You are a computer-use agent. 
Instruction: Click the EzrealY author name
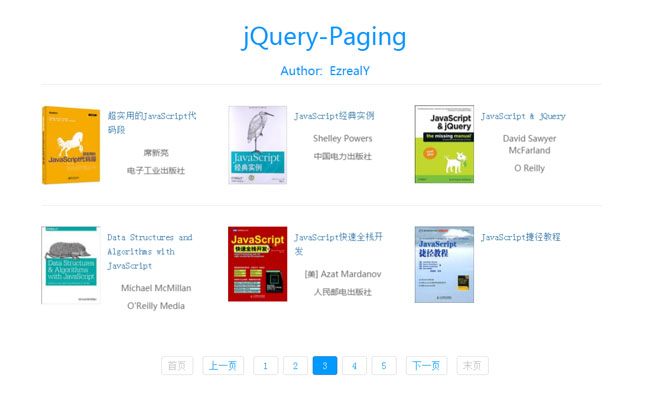(x=350, y=71)
